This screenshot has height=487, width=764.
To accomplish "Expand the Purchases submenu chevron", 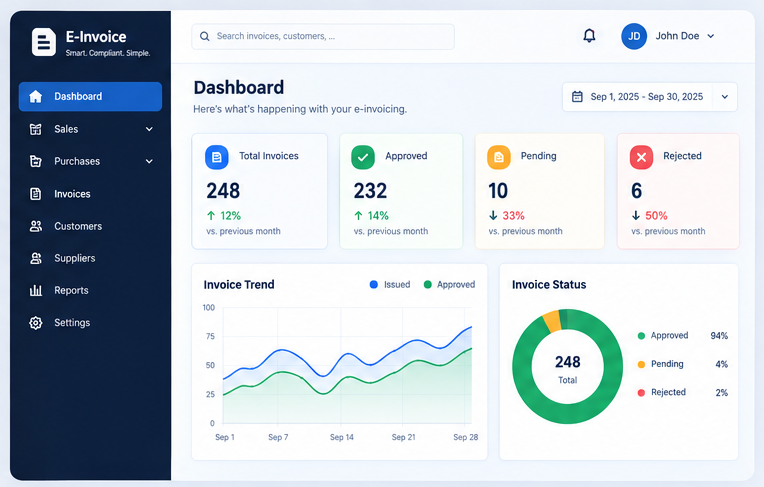I will [150, 161].
